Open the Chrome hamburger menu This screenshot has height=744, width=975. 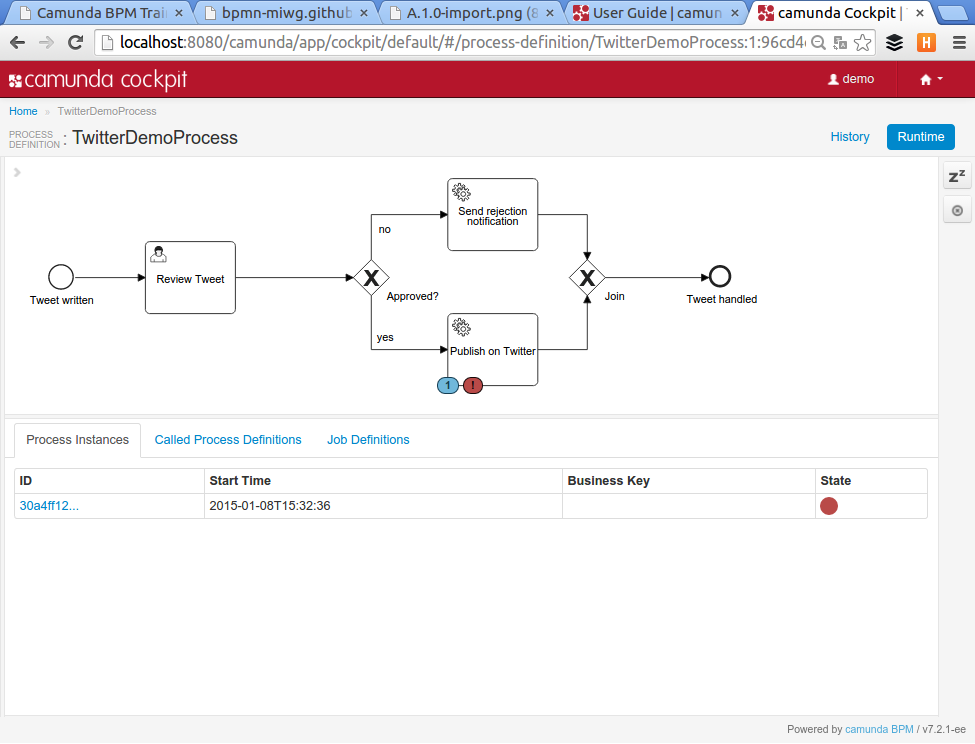point(959,42)
